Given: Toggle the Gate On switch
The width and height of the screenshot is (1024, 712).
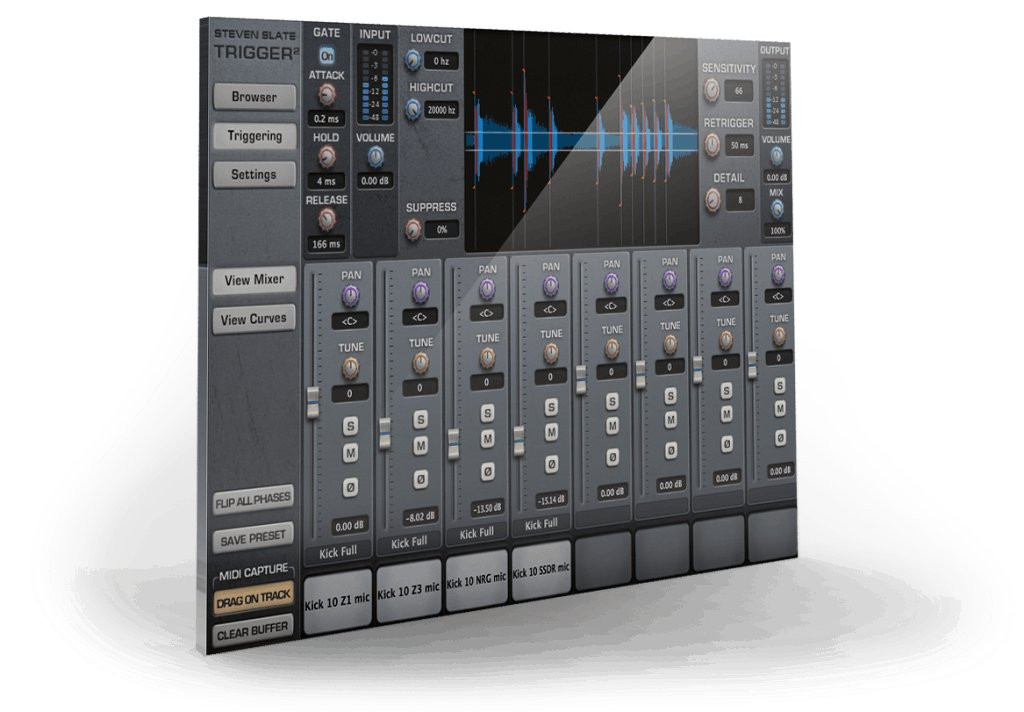Looking at the screenshot, I should [x=327, y=56].
